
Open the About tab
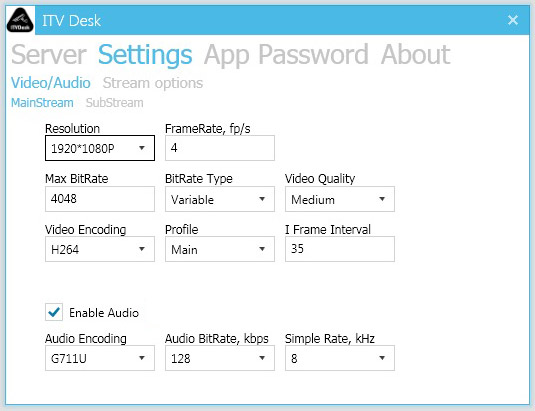(x=415, y=55)
